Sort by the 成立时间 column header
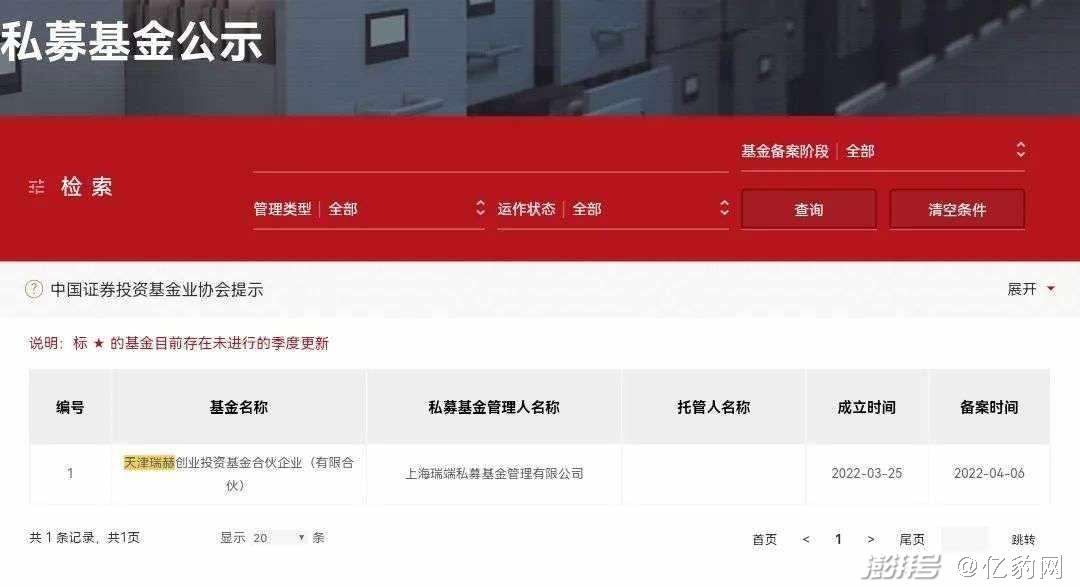1080x587 pixels. pyautogui.click(x=866, y=407)
